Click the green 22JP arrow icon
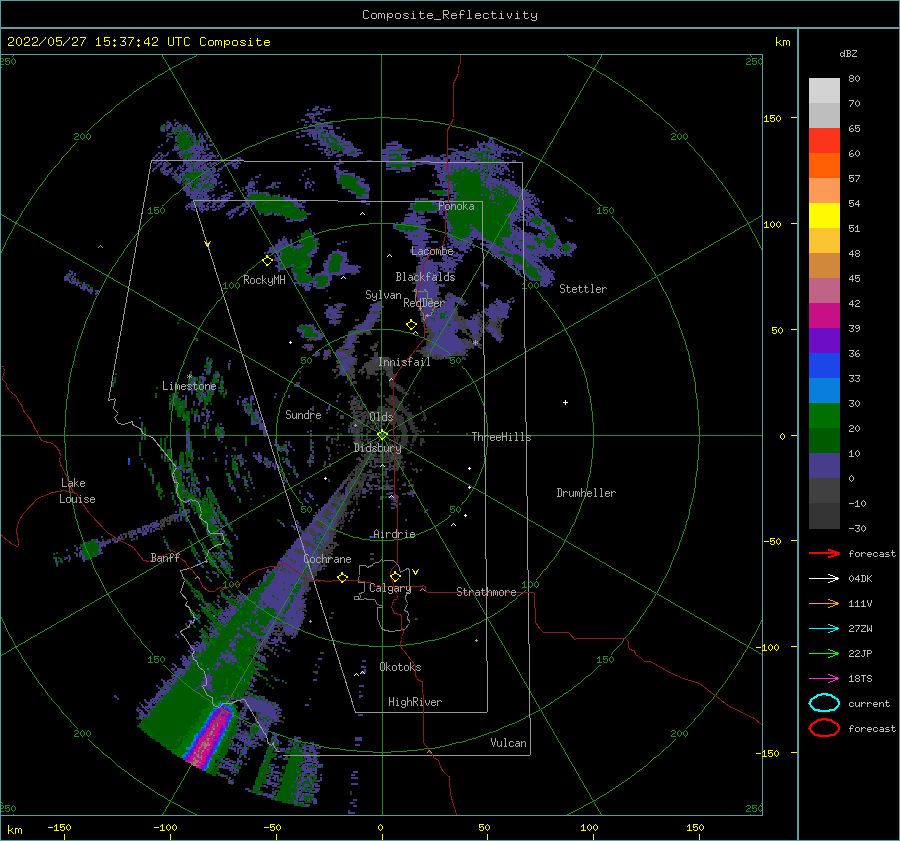Screen dimensions: 900x841 824,653
